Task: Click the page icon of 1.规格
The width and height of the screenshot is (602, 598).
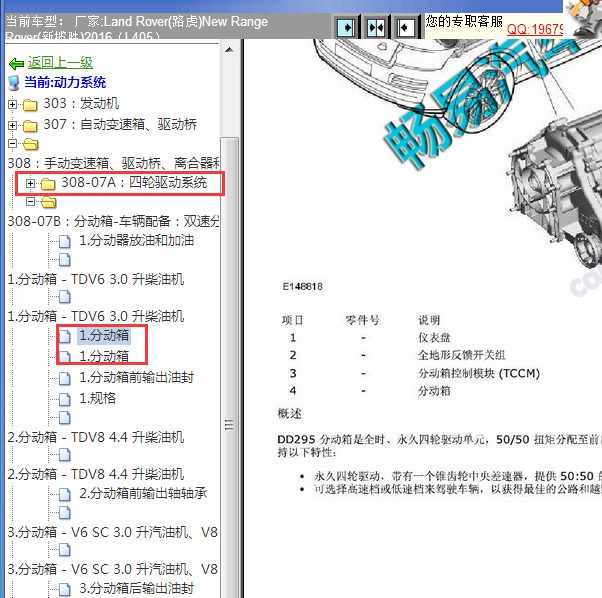Action: coord(64,399)
